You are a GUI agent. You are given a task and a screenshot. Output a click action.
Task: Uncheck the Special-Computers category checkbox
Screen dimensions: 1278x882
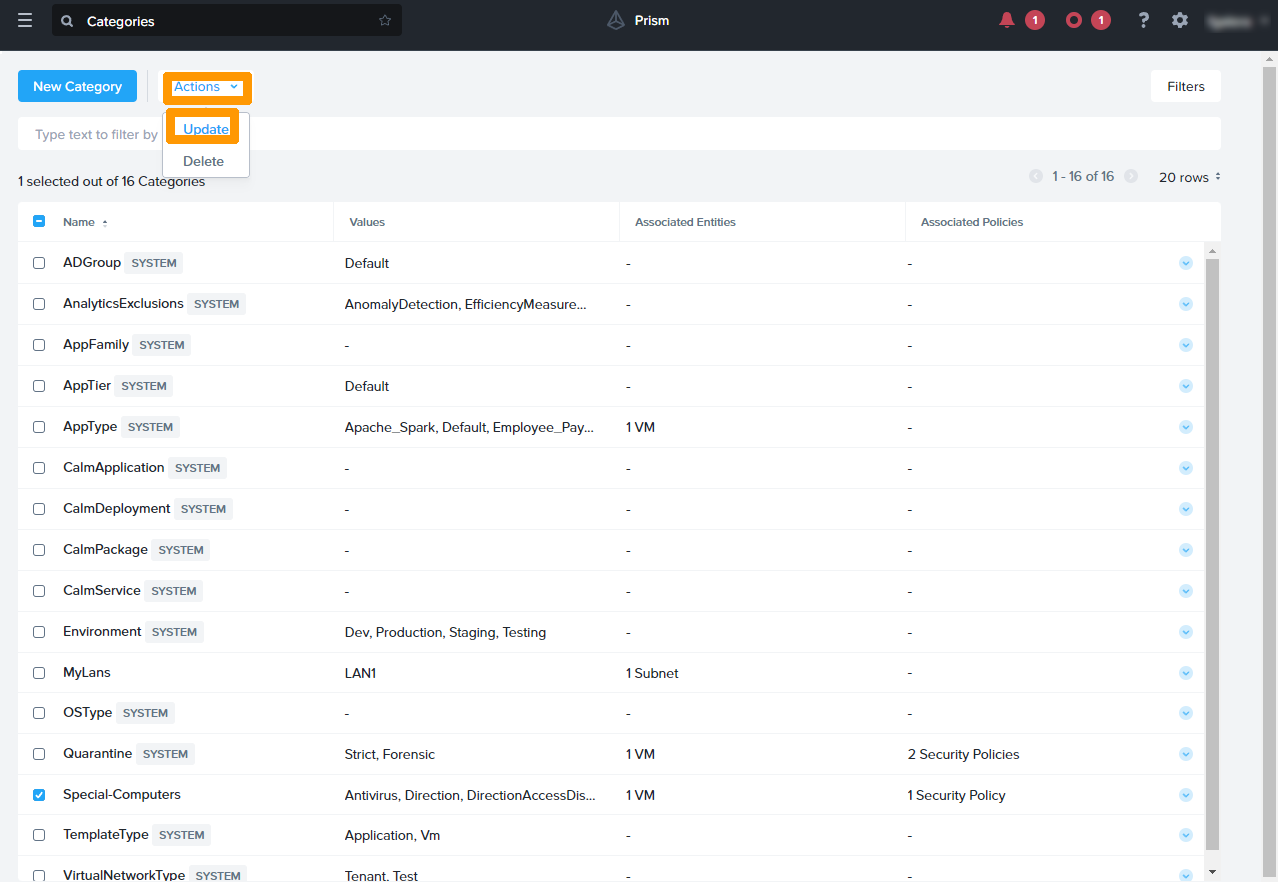click(39, 795)
